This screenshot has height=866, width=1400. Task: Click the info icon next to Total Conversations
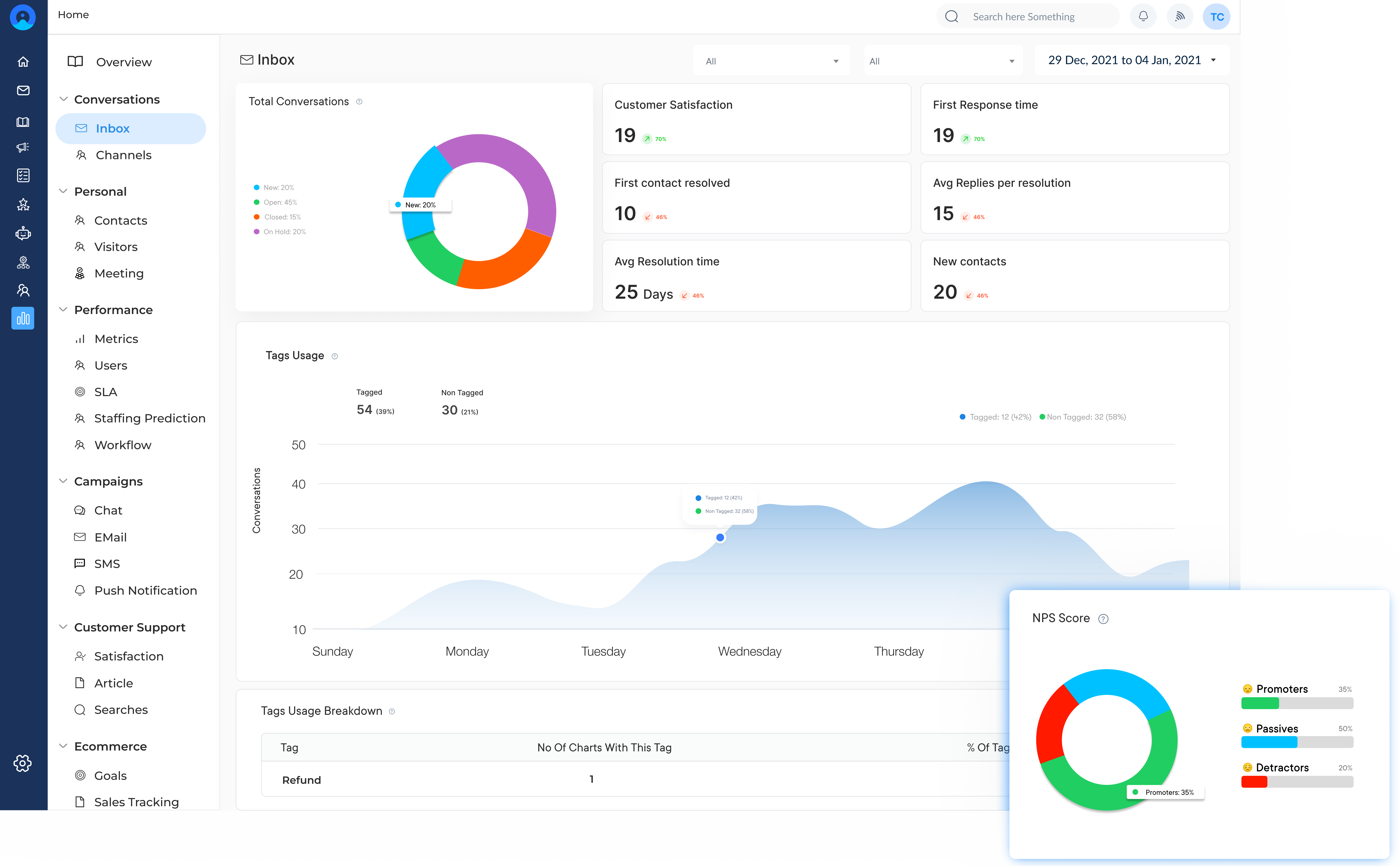point(359,102)
